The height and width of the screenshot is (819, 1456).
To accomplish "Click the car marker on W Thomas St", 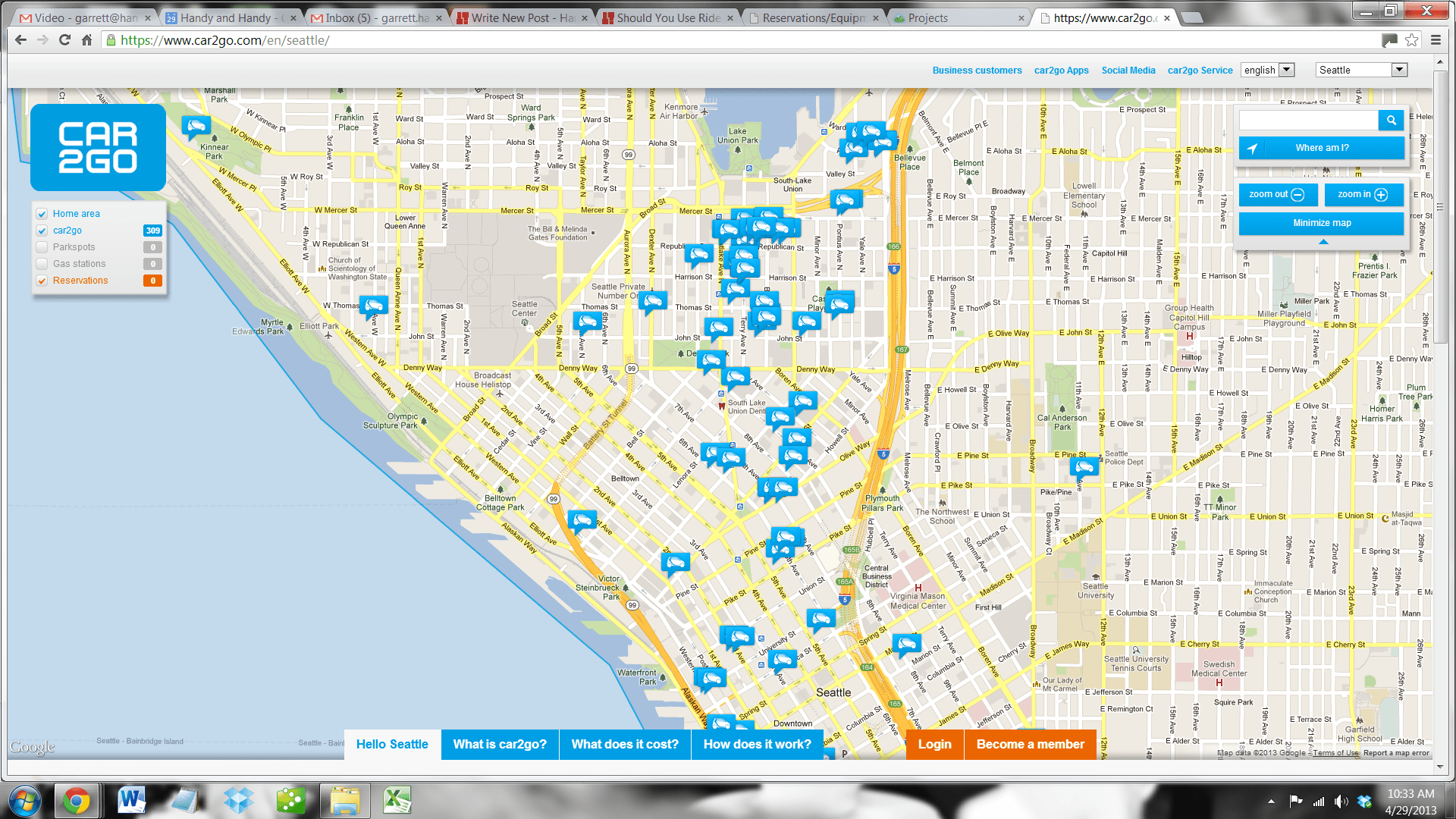I will tap(373, 306).
